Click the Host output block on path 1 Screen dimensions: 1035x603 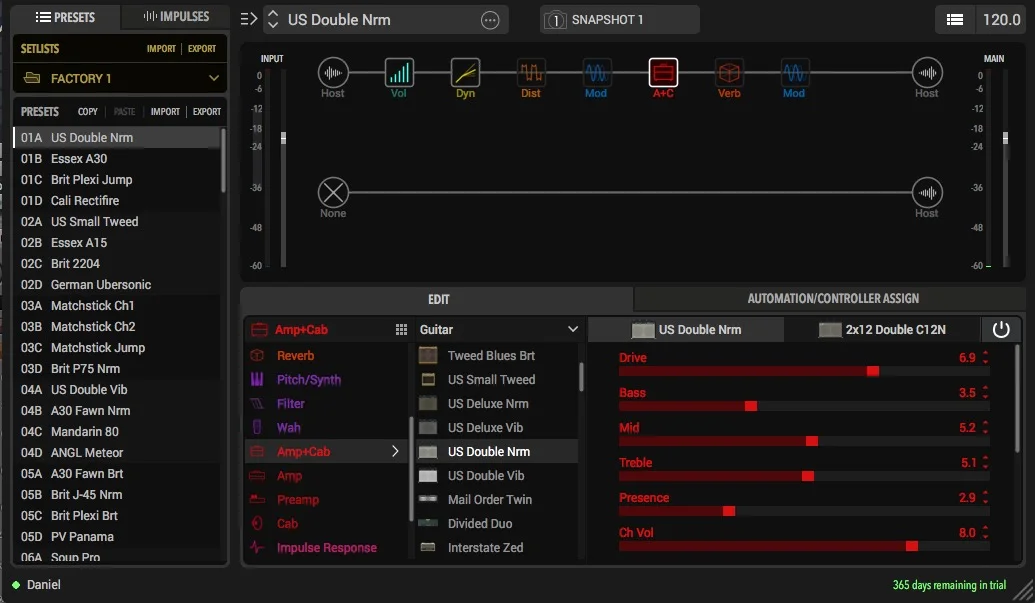[927, 73]
